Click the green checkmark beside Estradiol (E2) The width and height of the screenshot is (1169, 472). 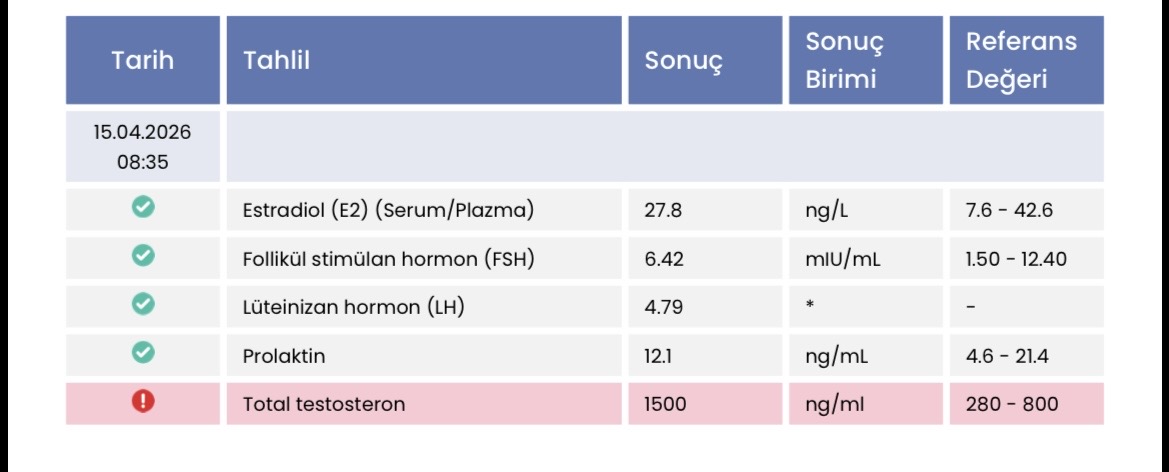pyautogui.click(x=143, y=208)
